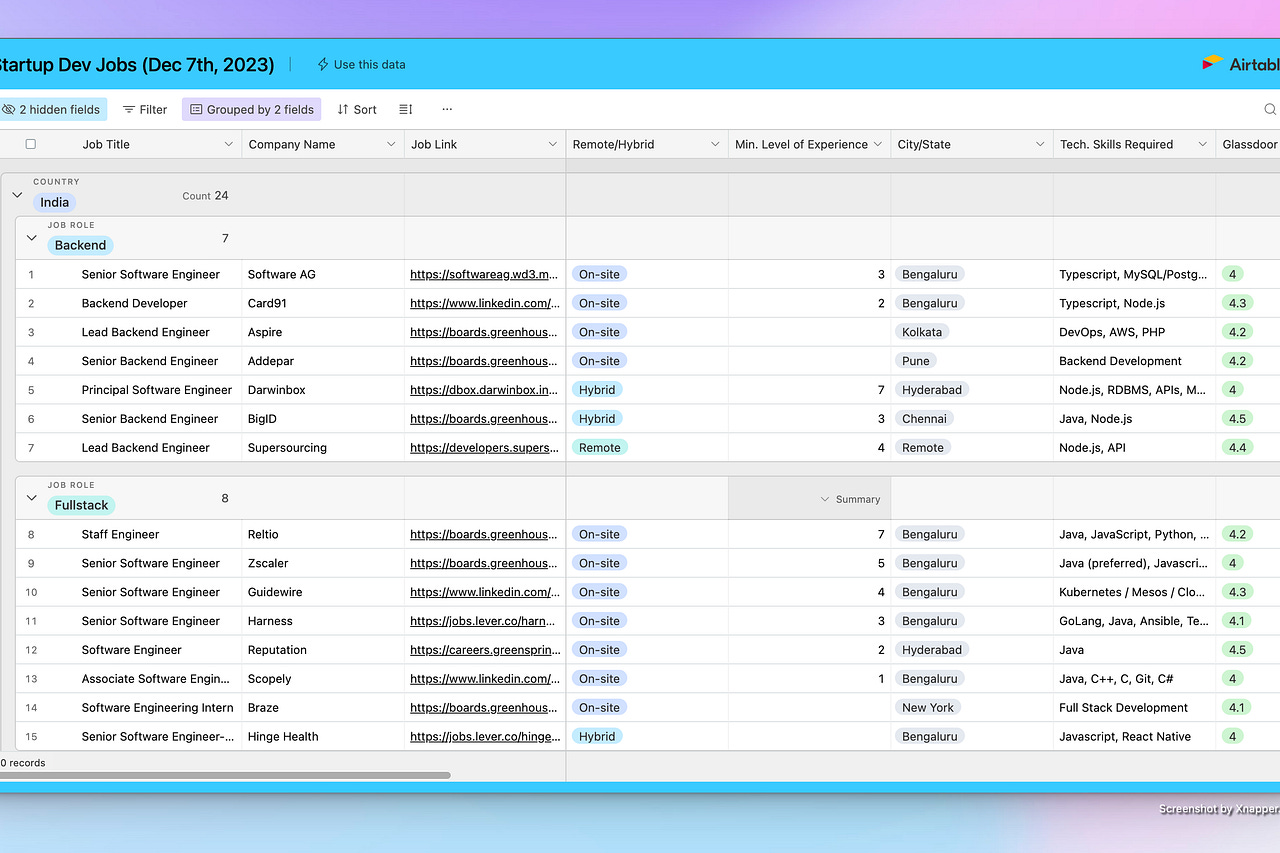
Task: Select Senior Software Engineer at Software AG cell
Action: (x=150, y=274)
